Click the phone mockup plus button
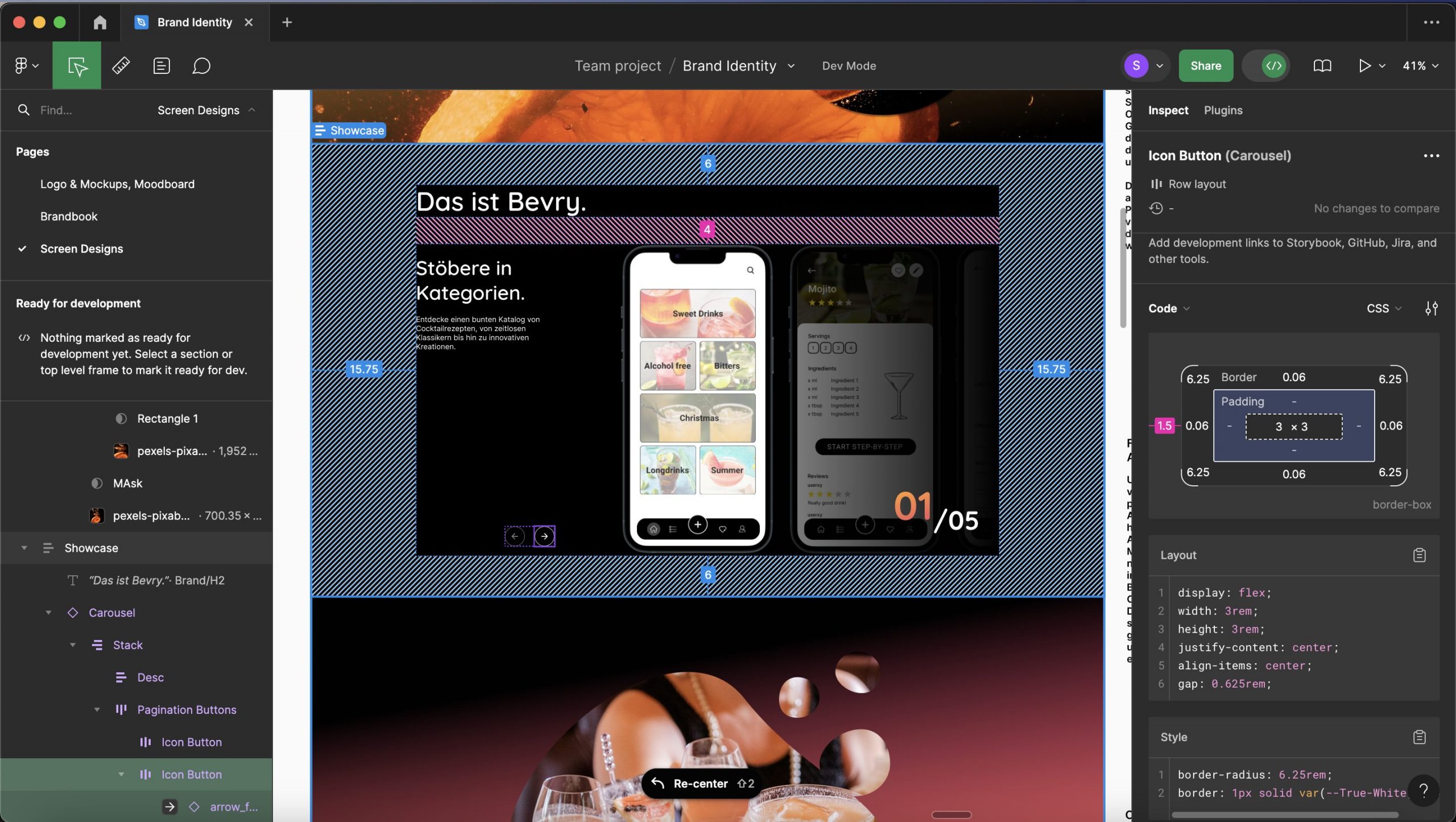The height and width of the screenshot is (822, 1456). tap(697, 524)
